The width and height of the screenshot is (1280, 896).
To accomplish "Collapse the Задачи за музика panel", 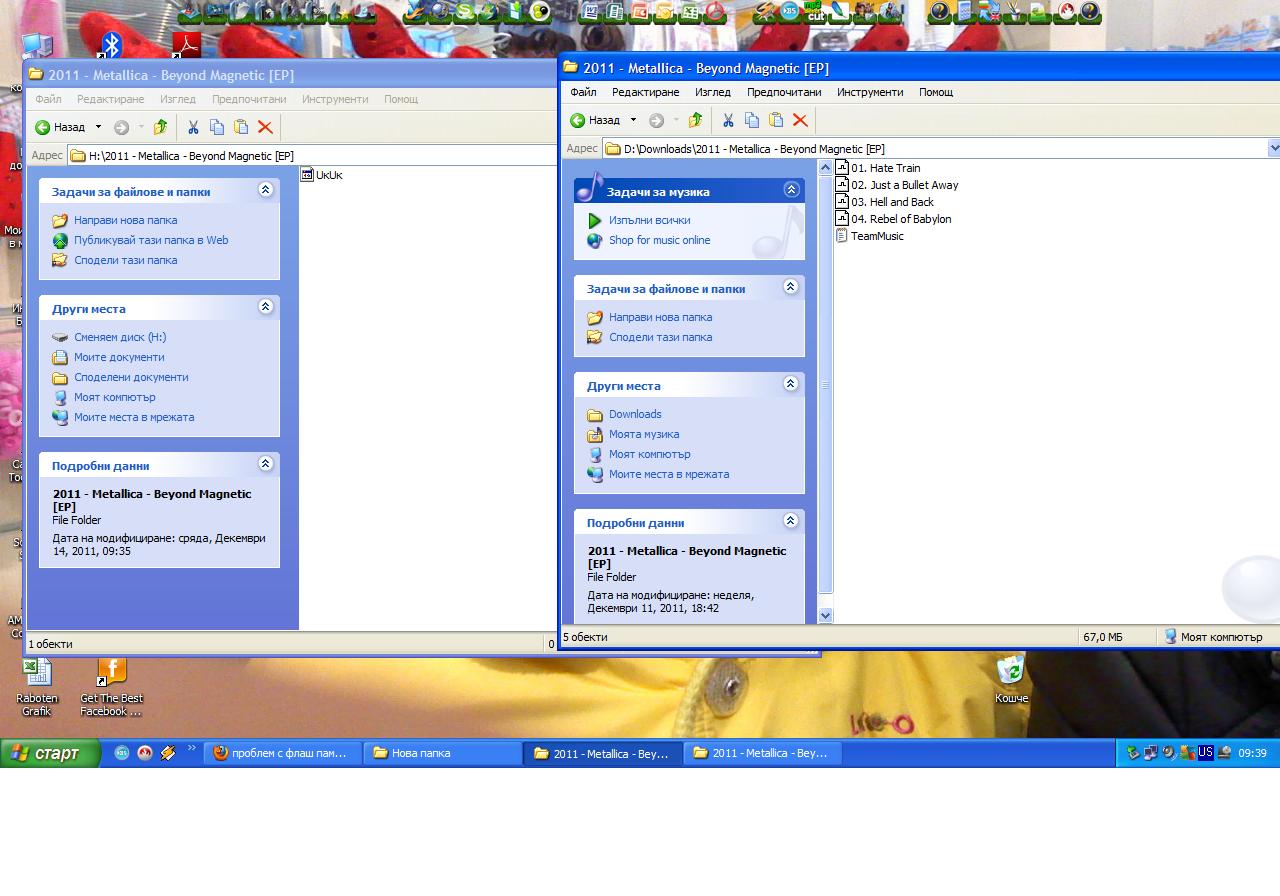I will (791, 190).
